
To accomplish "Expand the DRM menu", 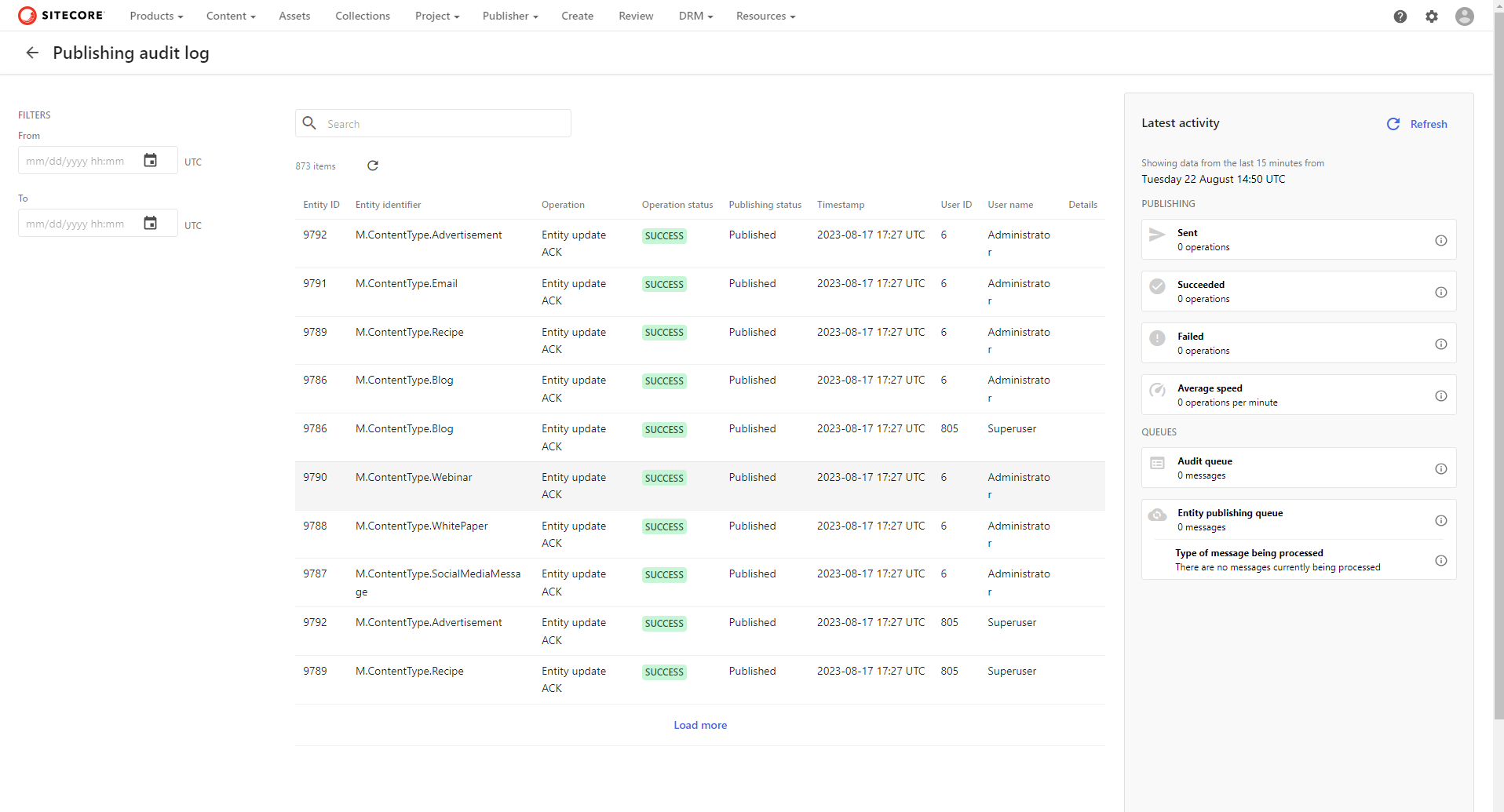I will (x=695, y=16).
